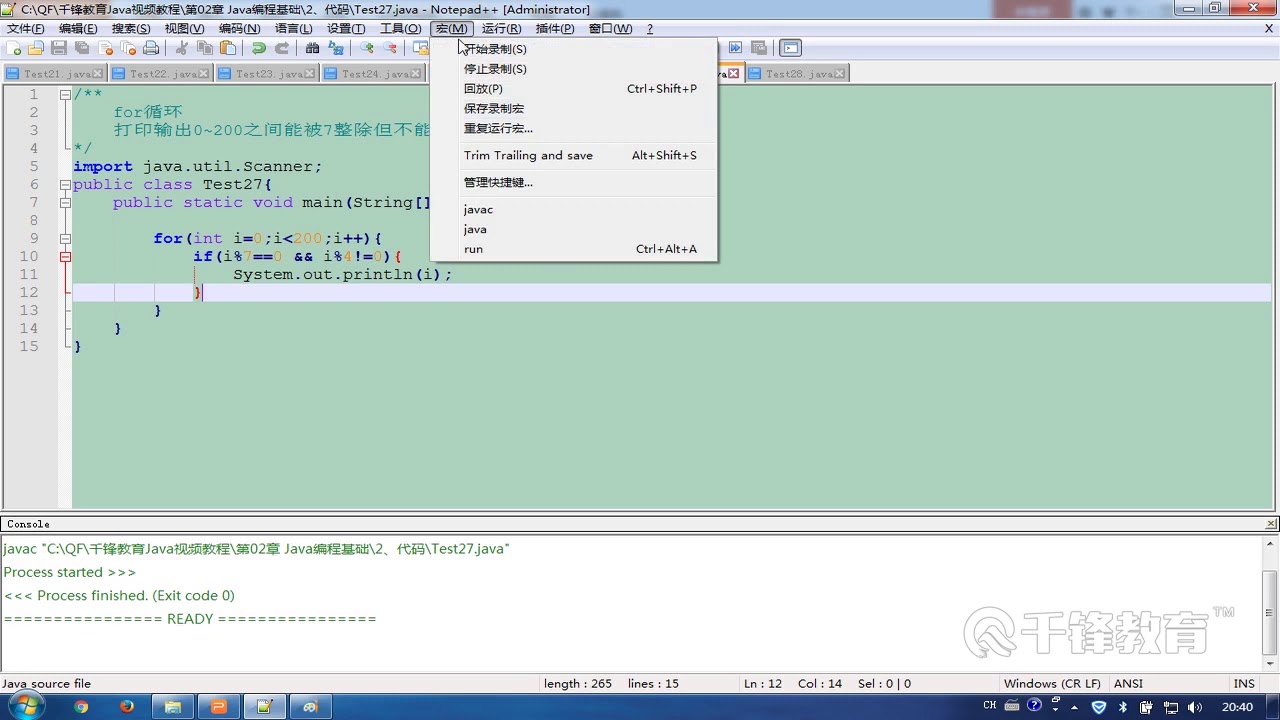Click the Close document toolbar icon

[x=105, y=48]
